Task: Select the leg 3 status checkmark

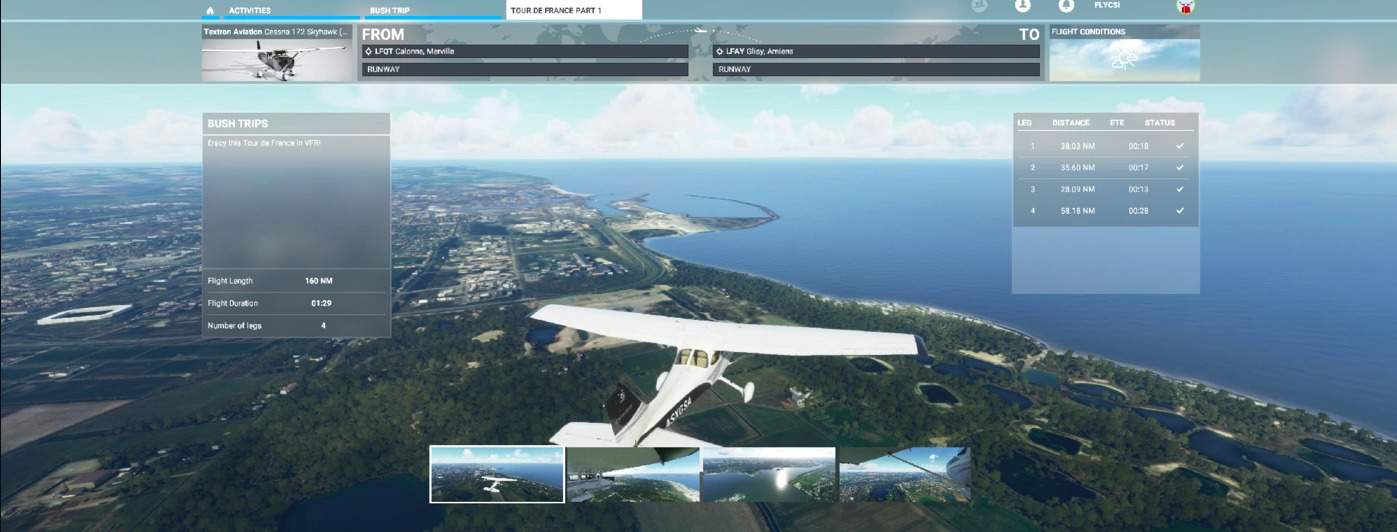Action: [x=1180, y=189]
